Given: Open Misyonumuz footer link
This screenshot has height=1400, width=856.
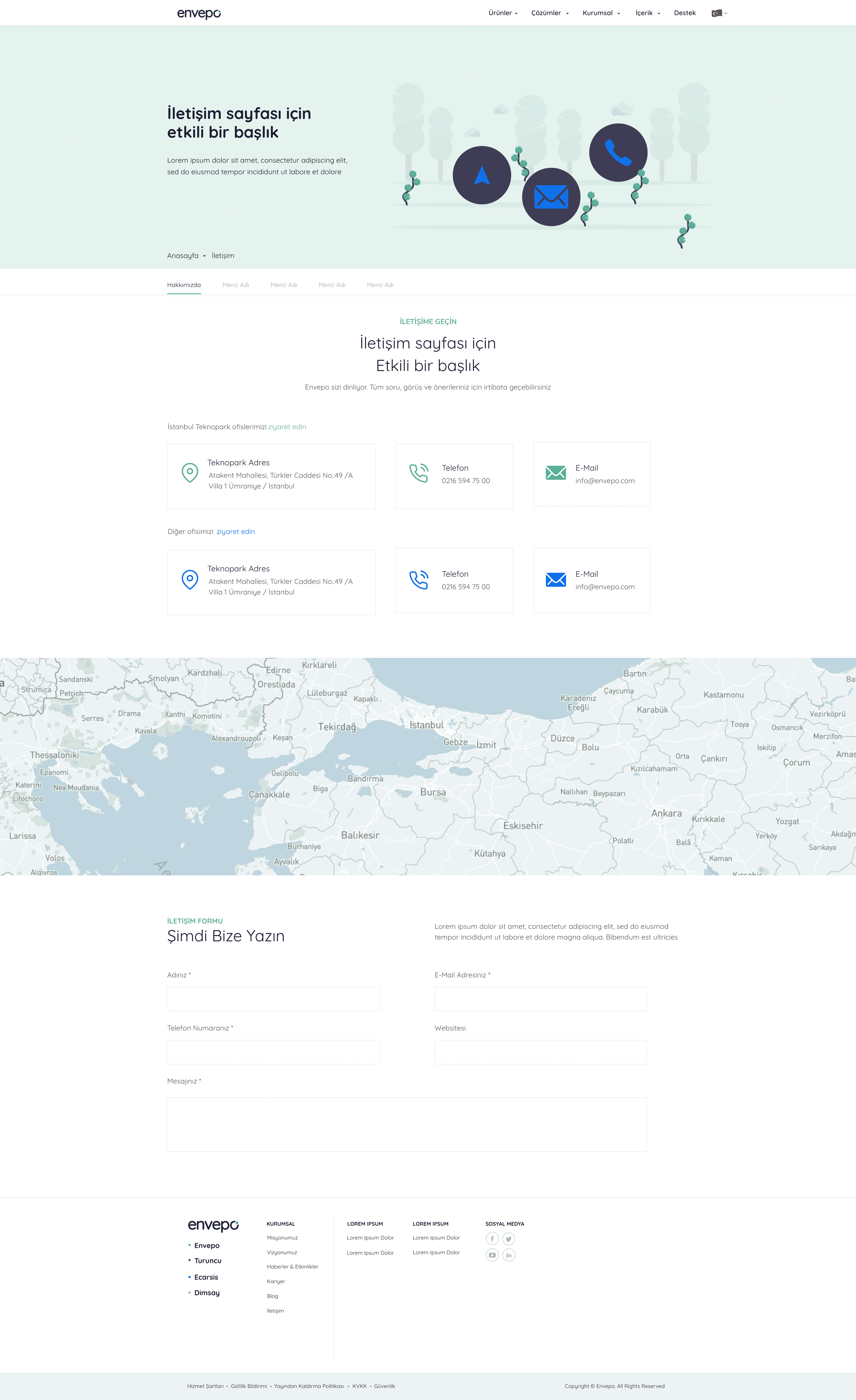Looking at the screenshot, I should tap(282, 1238).
